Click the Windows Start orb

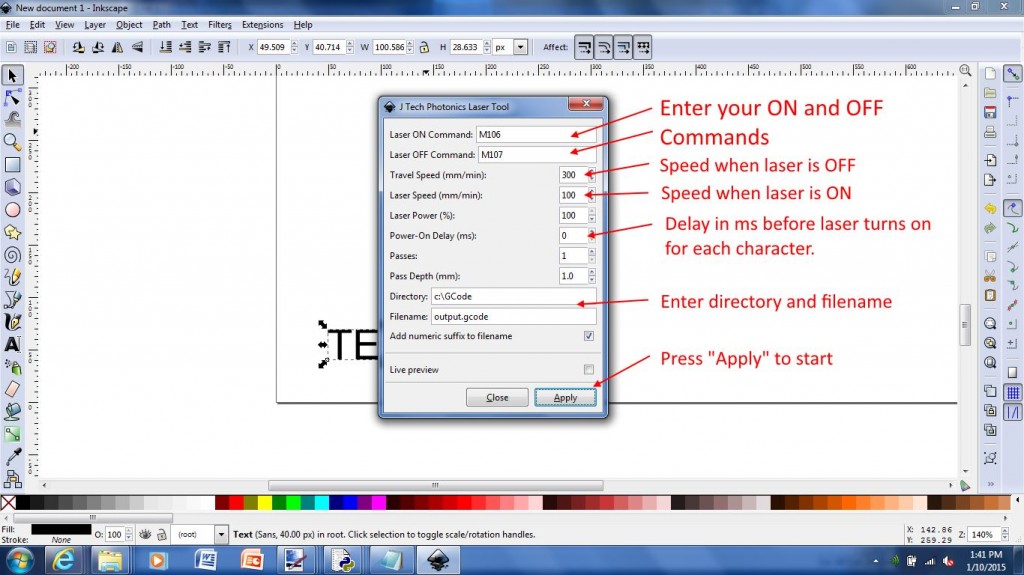pyautogui.click(x=20, y=561)
